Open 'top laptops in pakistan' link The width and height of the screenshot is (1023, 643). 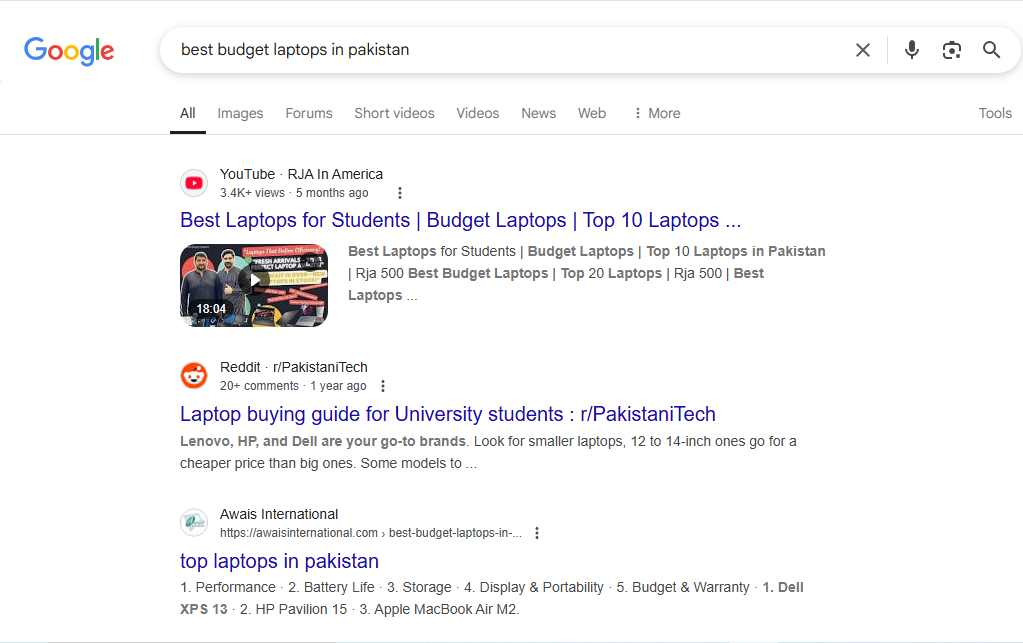279,561
